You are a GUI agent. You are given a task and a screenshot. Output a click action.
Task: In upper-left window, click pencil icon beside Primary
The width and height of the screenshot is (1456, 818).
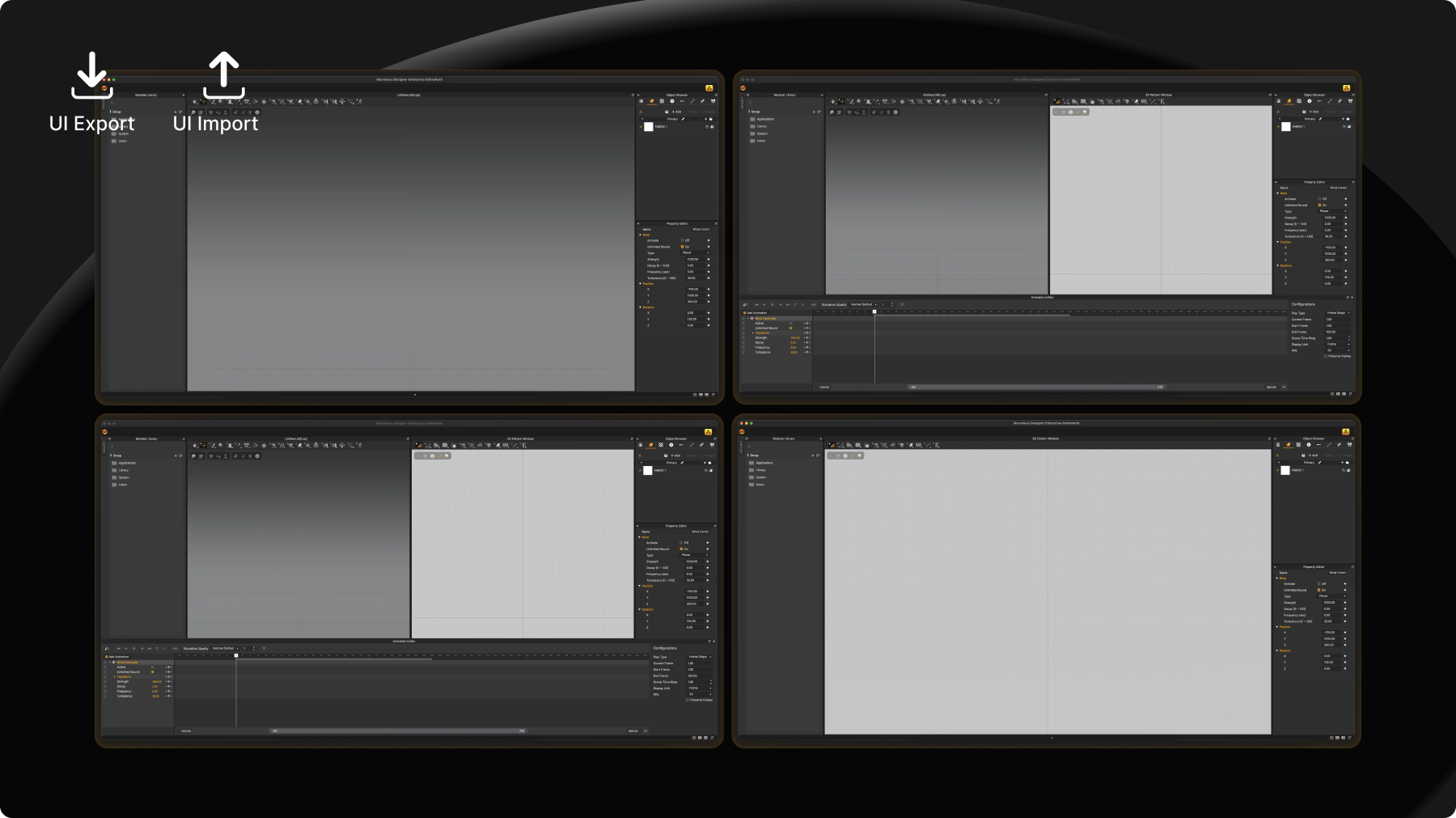click(x=683, y=119)
